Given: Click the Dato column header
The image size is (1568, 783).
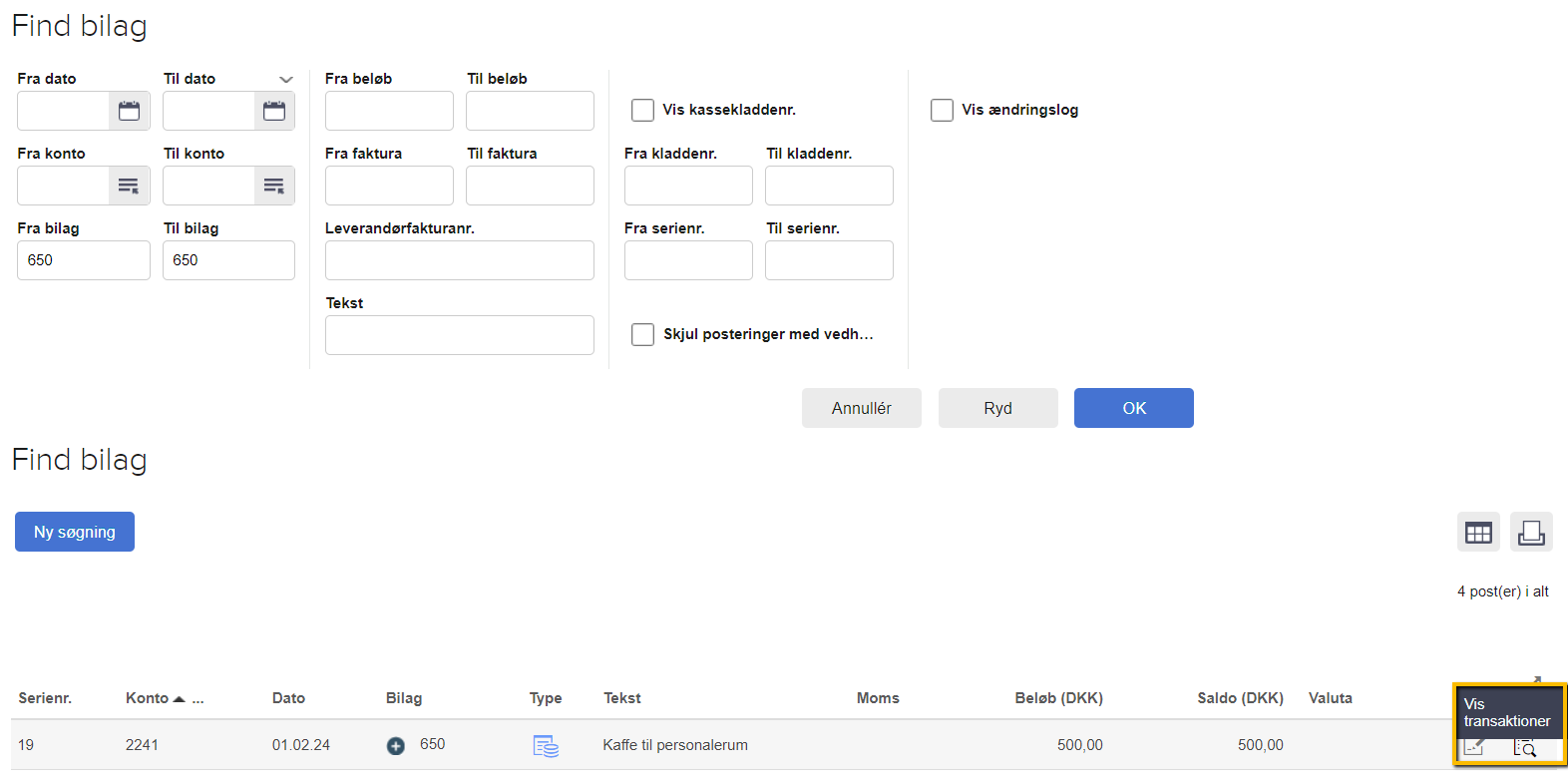Looking at the screenshot, I should [x=288, y=698].
